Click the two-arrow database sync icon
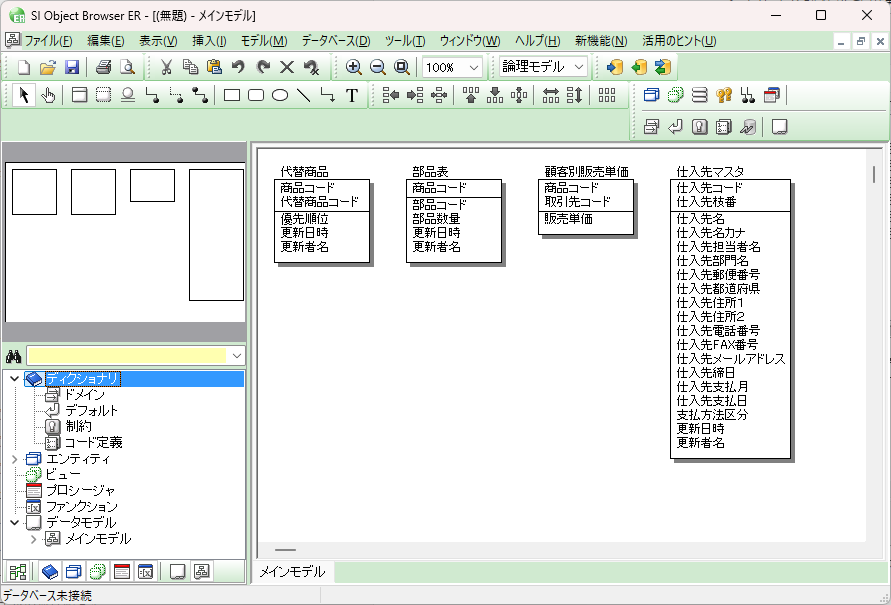Image resolution: width=891 pixels, height=605 pixels. tap(663, 67)
